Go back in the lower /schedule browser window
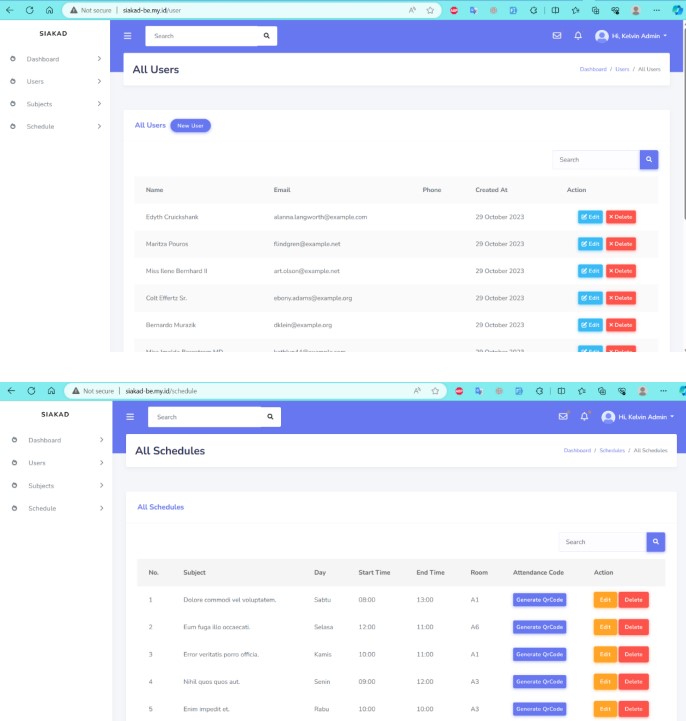 [11, 391]
